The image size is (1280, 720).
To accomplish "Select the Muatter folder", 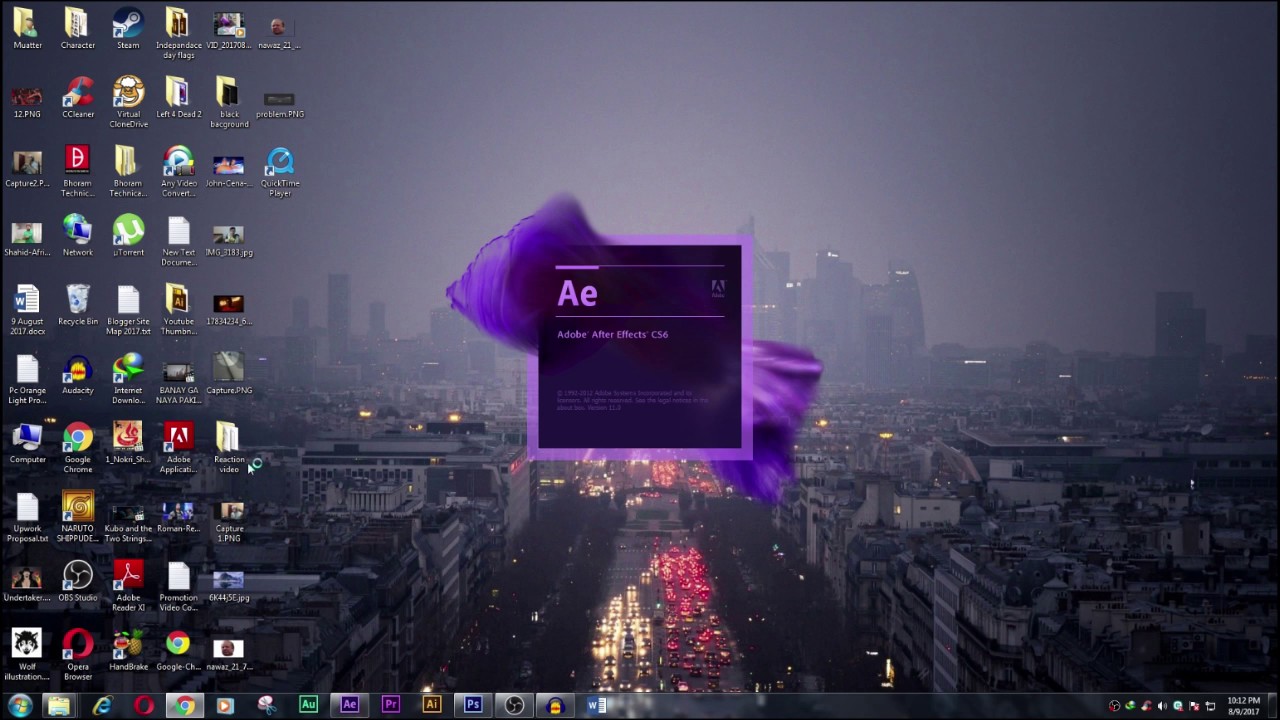I will (x=27, y=29).
